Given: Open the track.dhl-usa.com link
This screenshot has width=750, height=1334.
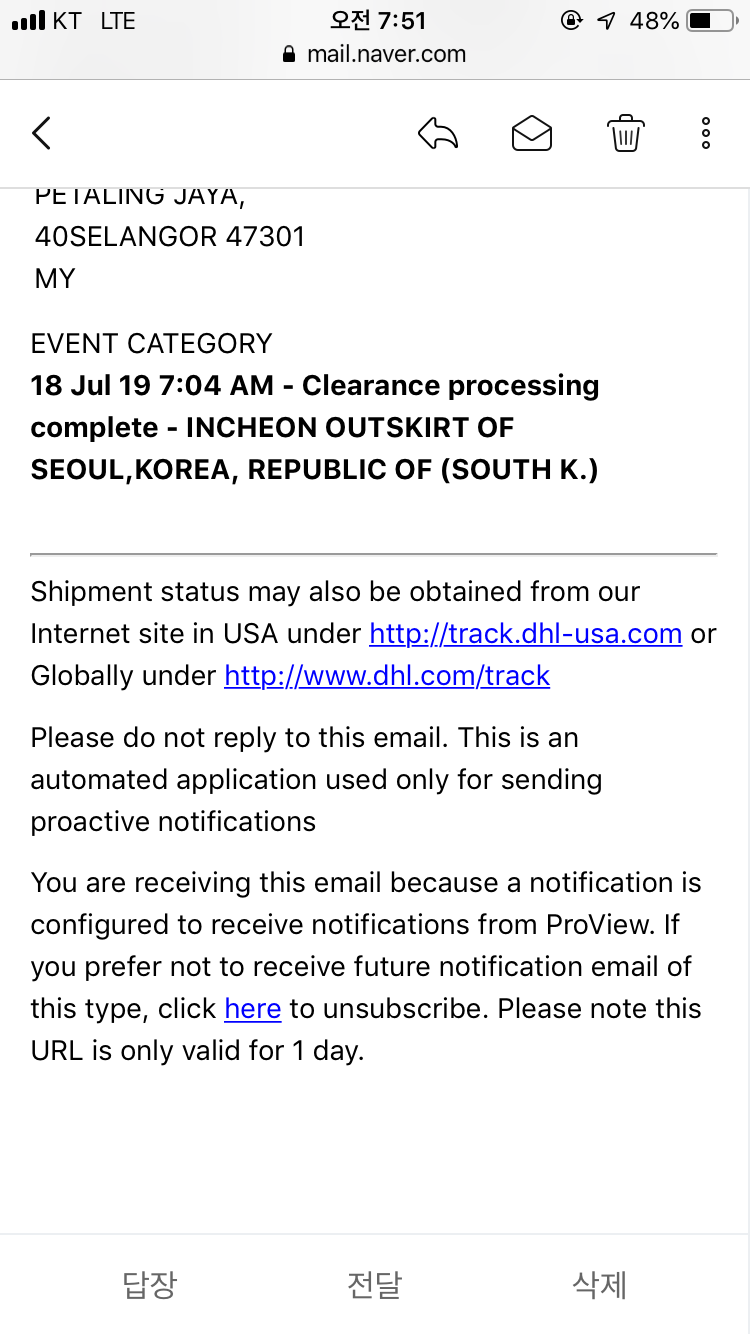Looking at the screenshot, I should (526, 633).
